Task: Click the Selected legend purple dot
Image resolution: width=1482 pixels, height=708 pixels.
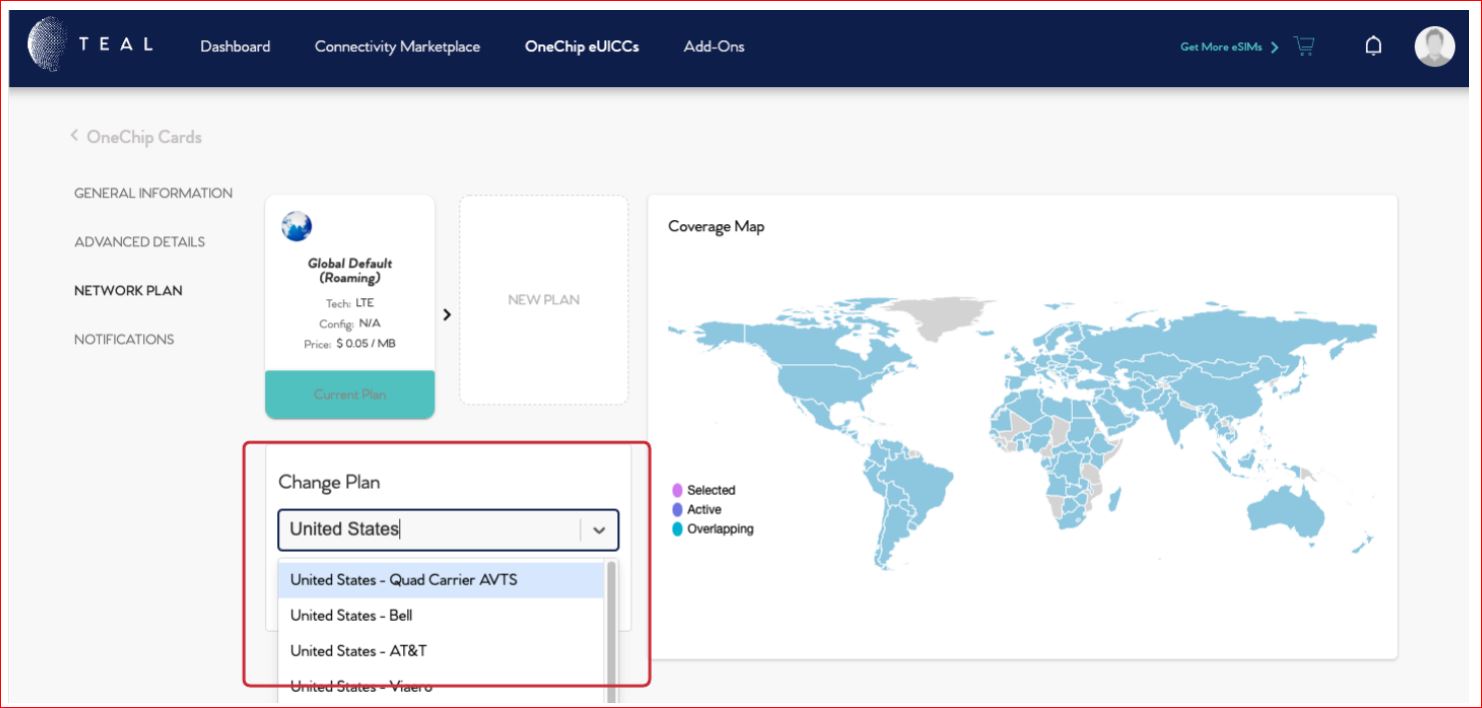Action: click(677, 490)
